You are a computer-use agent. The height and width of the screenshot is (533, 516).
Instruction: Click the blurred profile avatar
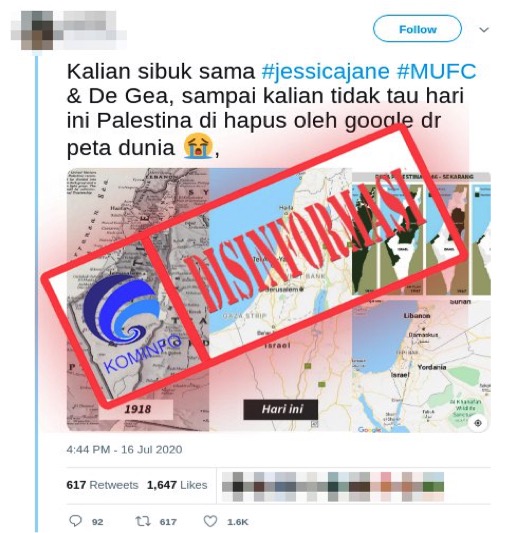tap(37, 30)
